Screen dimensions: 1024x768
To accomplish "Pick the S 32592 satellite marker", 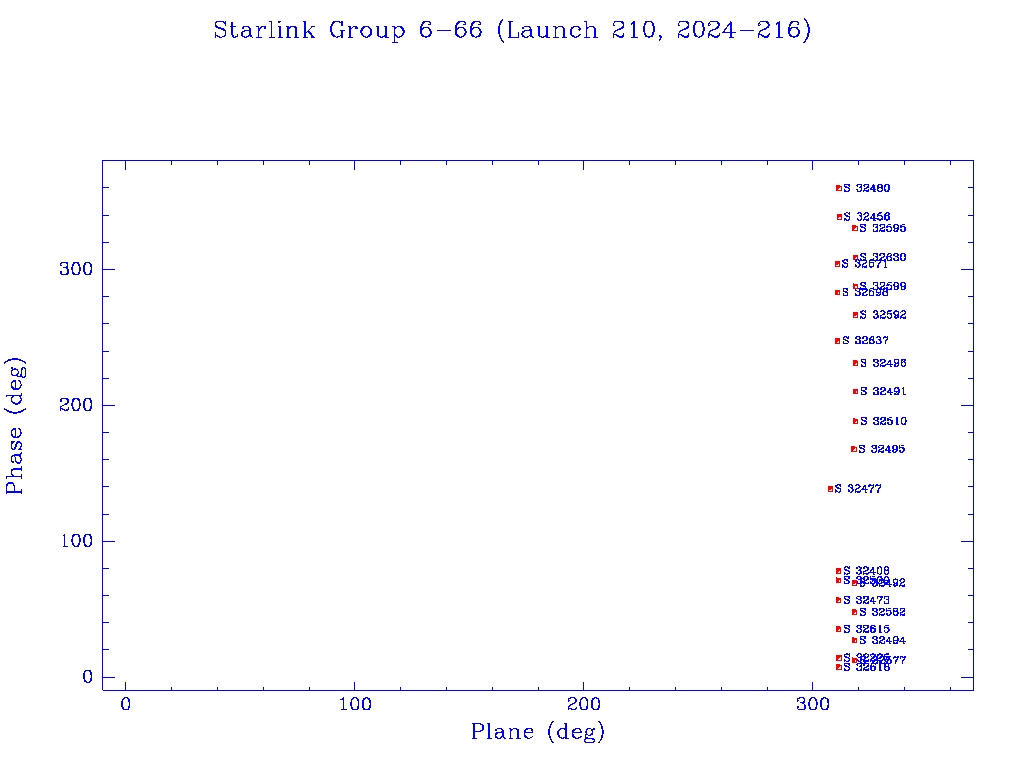I will pyautogui.click(x=855, y=315).
